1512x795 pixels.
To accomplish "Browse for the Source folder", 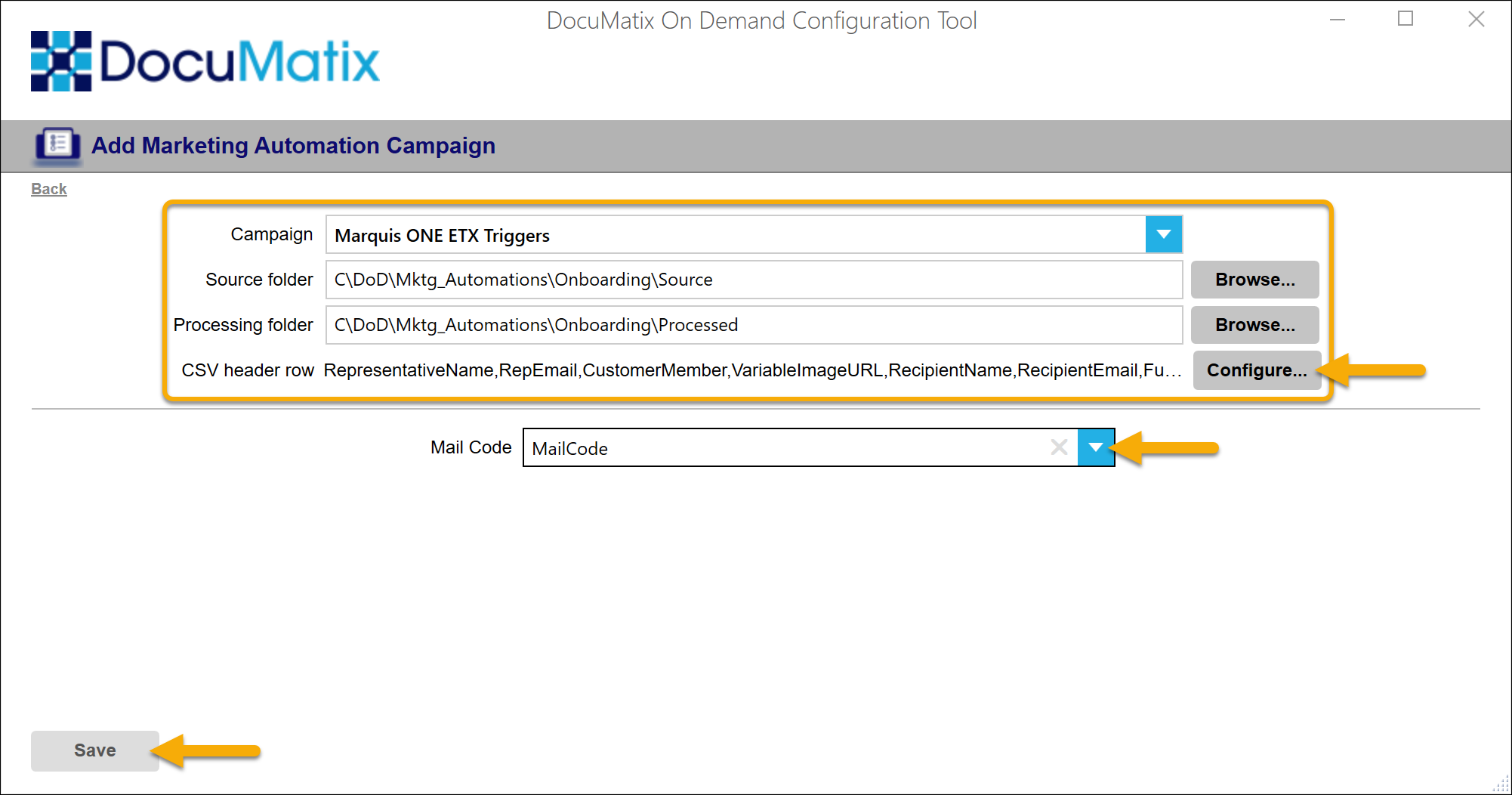I will pos(1254,280).
